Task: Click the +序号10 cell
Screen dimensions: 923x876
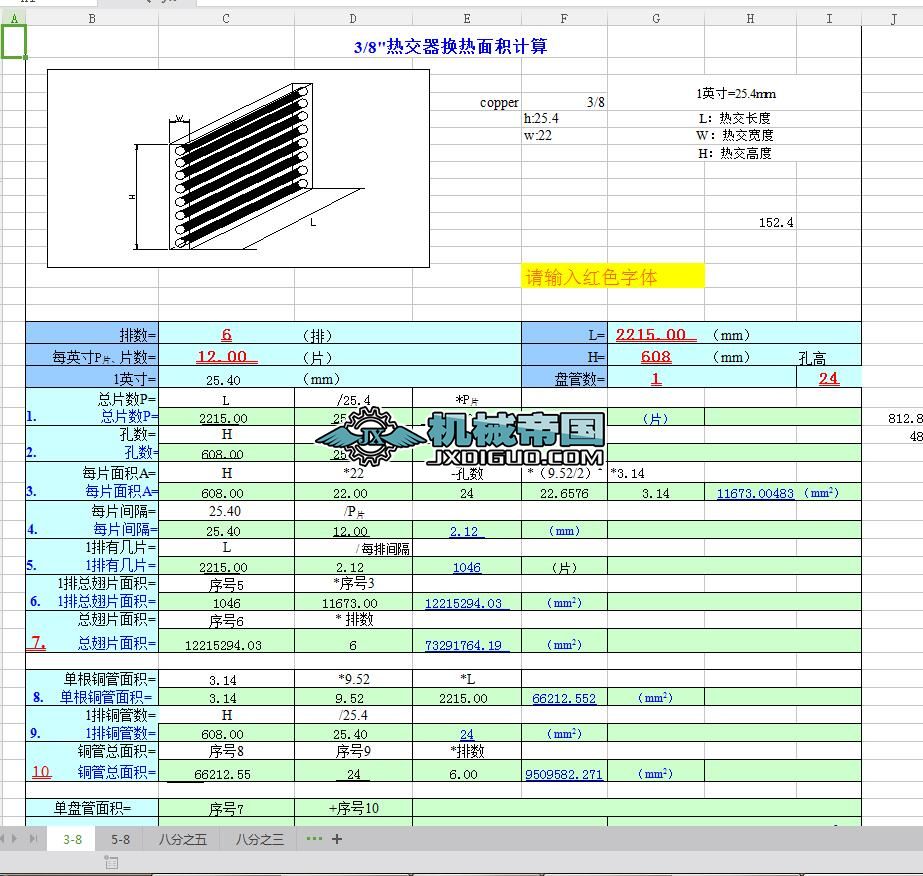Action: pyautogui.click(x=353, y=808)
